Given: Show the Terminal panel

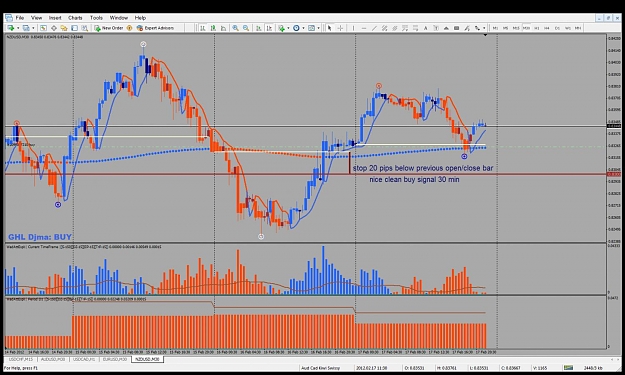Looking at the screenshot, I should (x=75, y=28).
